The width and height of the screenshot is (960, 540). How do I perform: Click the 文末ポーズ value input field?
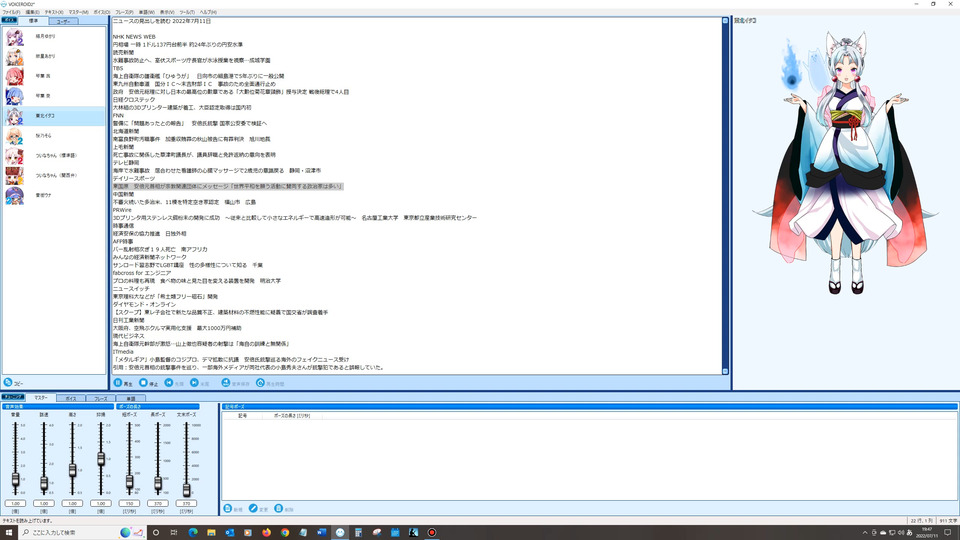click(x=186, y=503)
